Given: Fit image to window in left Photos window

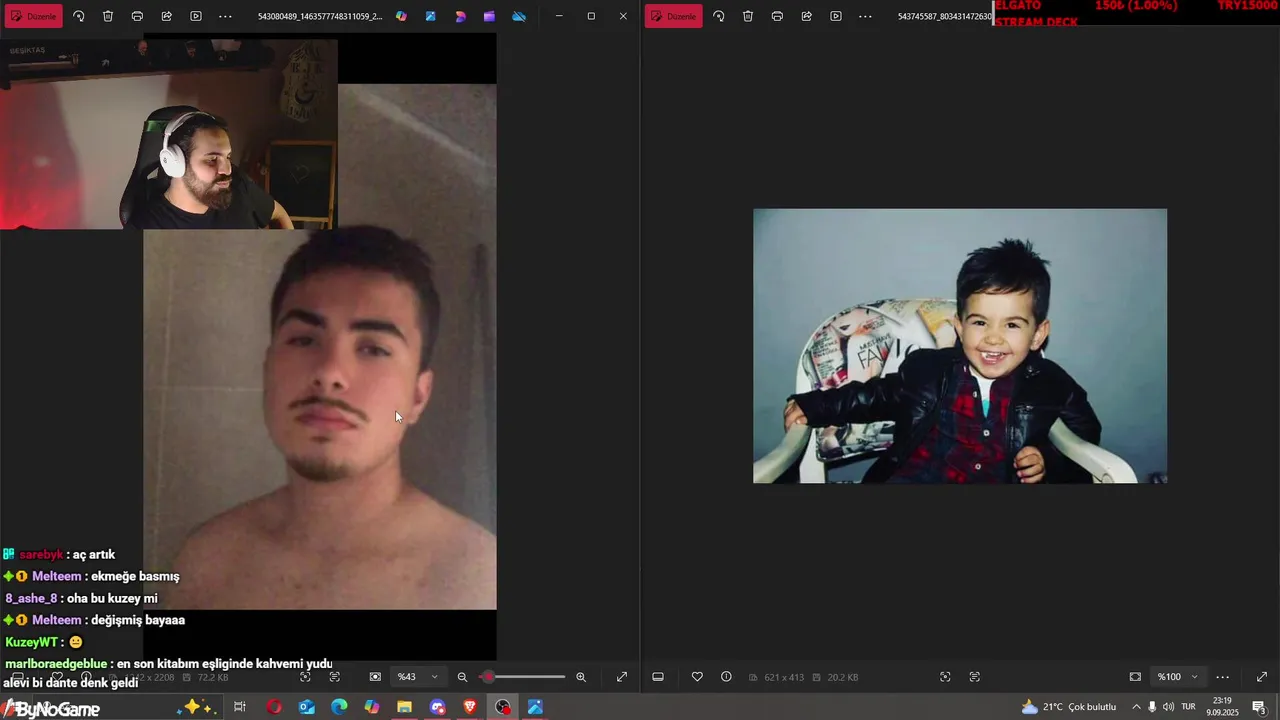Looking at the screenshot, I should pyautogui.click(x=375, y=677).
